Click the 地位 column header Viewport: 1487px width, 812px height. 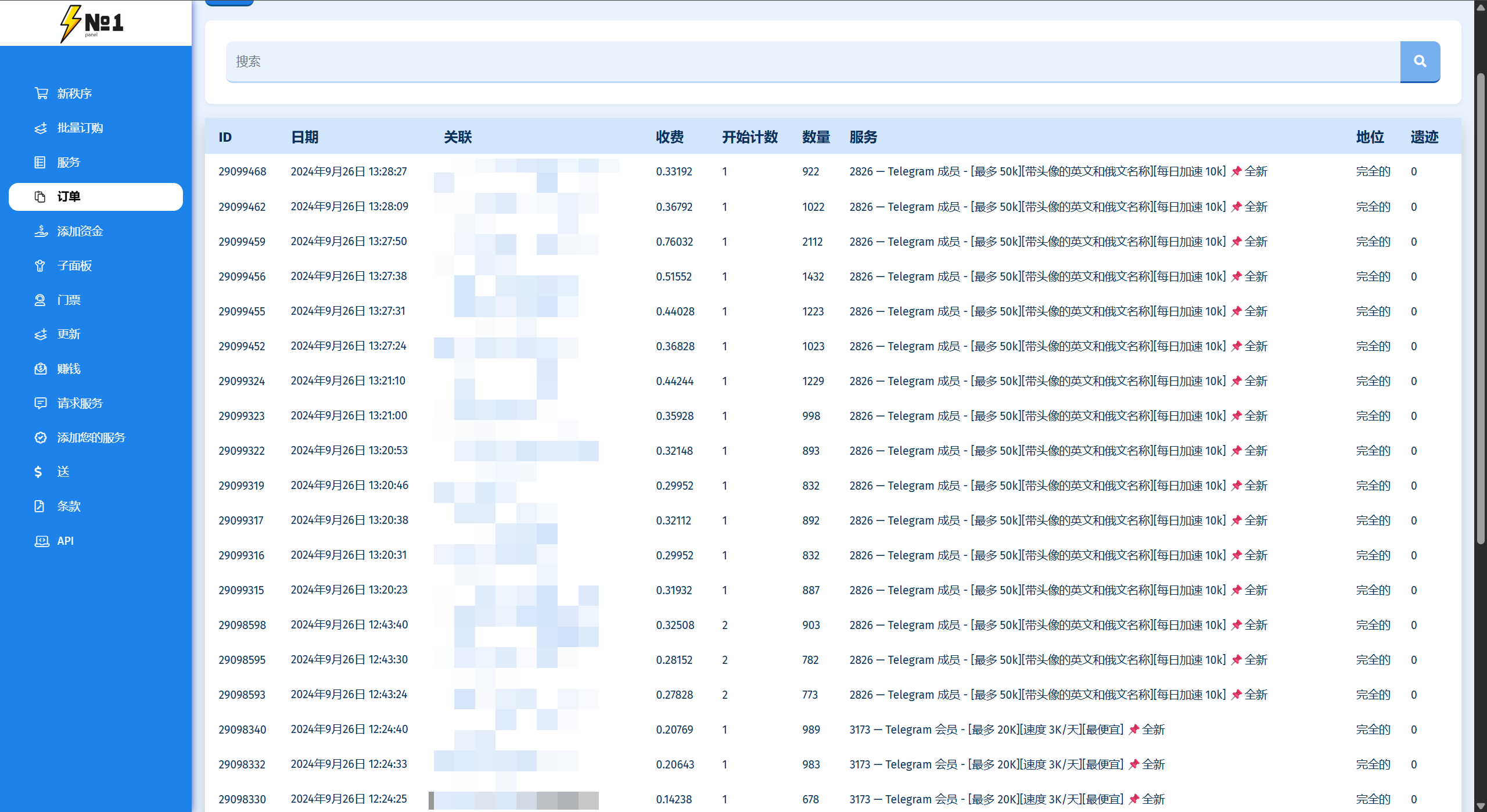coord(1370,137)
